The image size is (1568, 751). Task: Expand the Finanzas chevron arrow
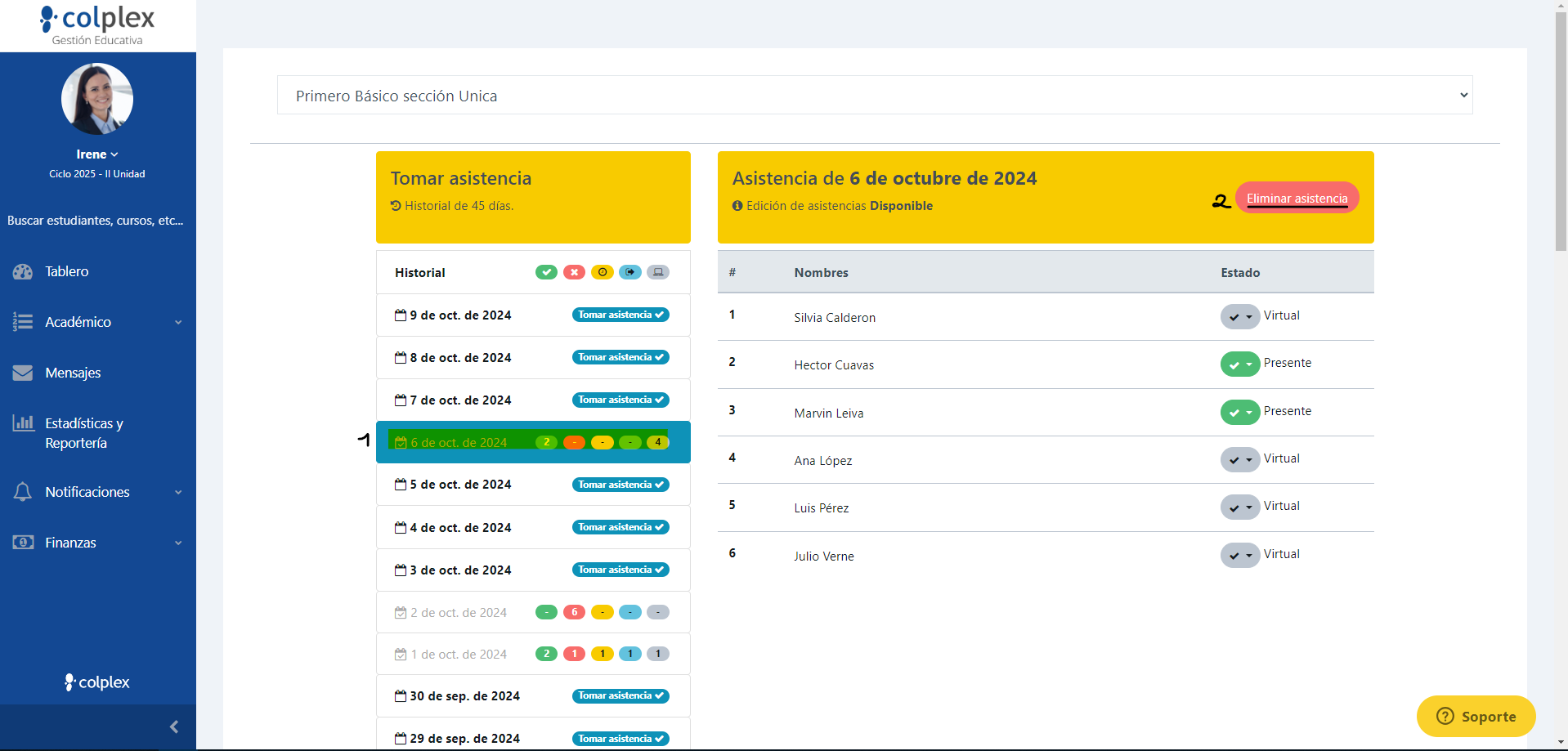[178, 543]
